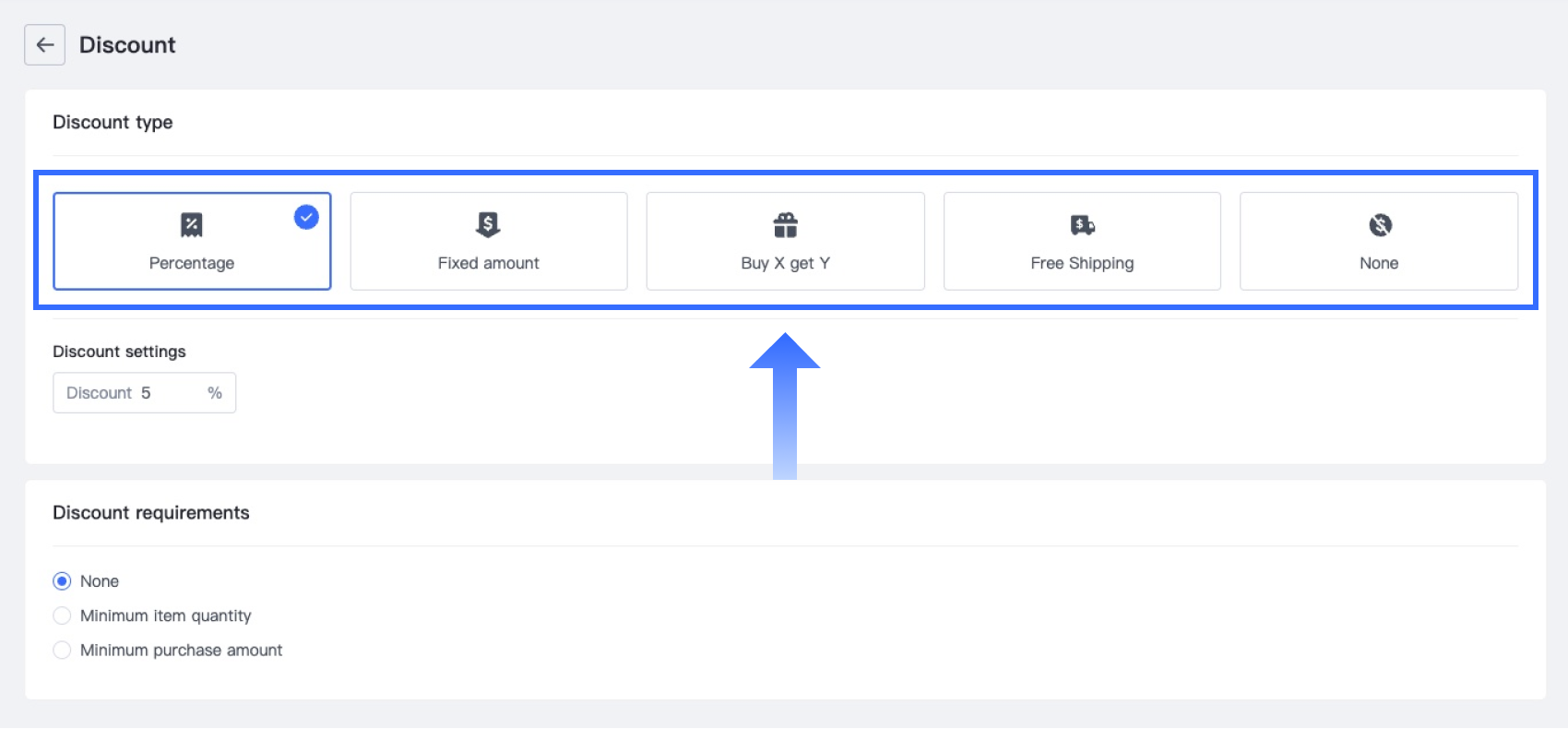This screenshot has height=729, width=1568.
Task: Click the Discount page title
Action: [127, 45]
